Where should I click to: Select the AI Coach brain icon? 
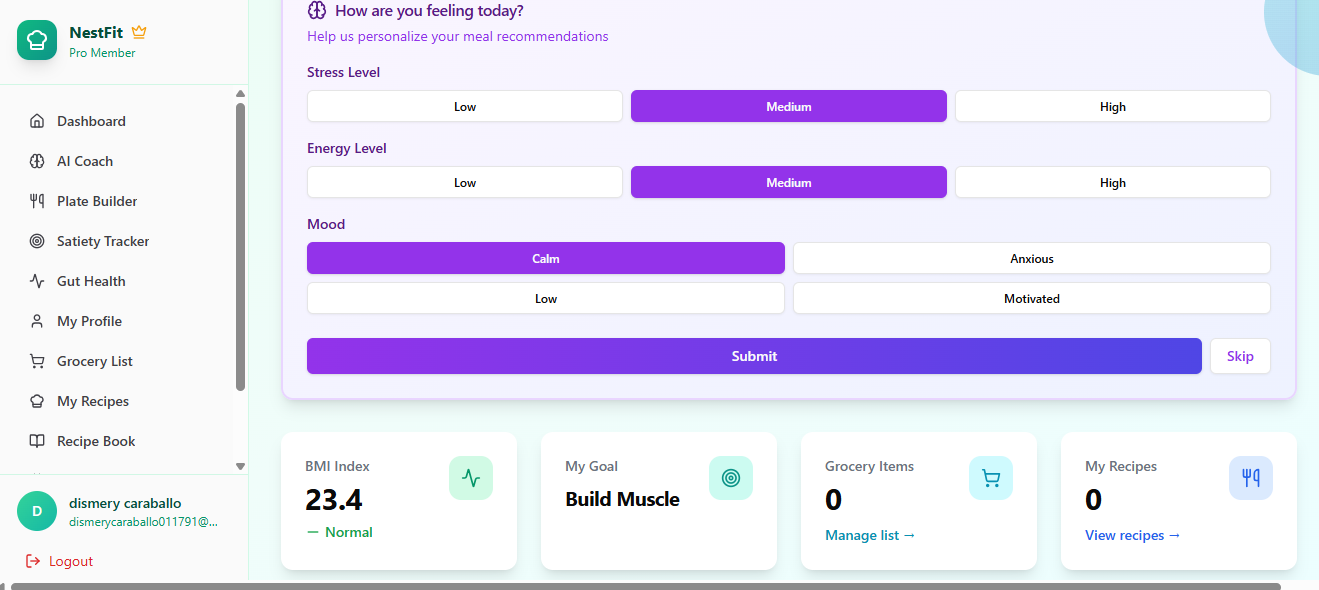[x=35, y=161]
